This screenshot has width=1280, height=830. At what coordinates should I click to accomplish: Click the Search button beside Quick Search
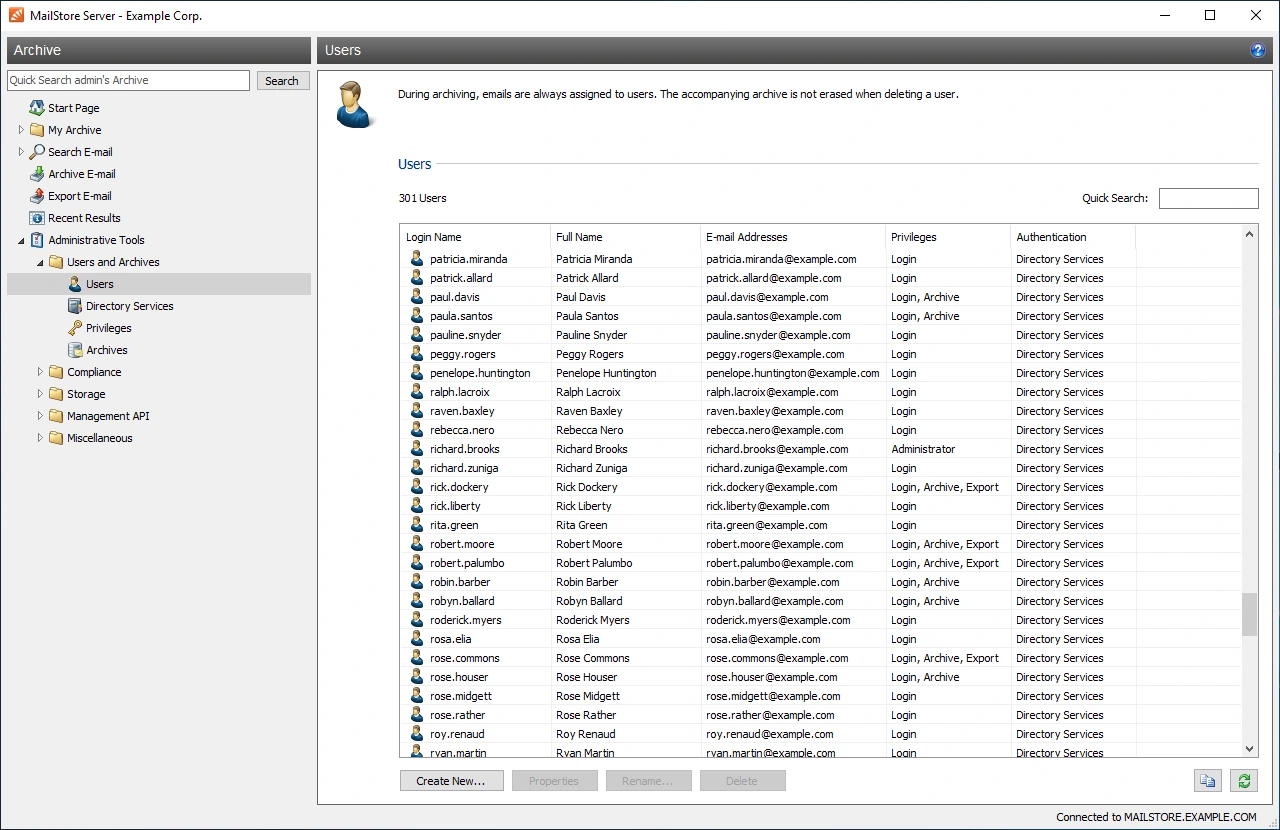pyautogui.click(x=282, y=81)
